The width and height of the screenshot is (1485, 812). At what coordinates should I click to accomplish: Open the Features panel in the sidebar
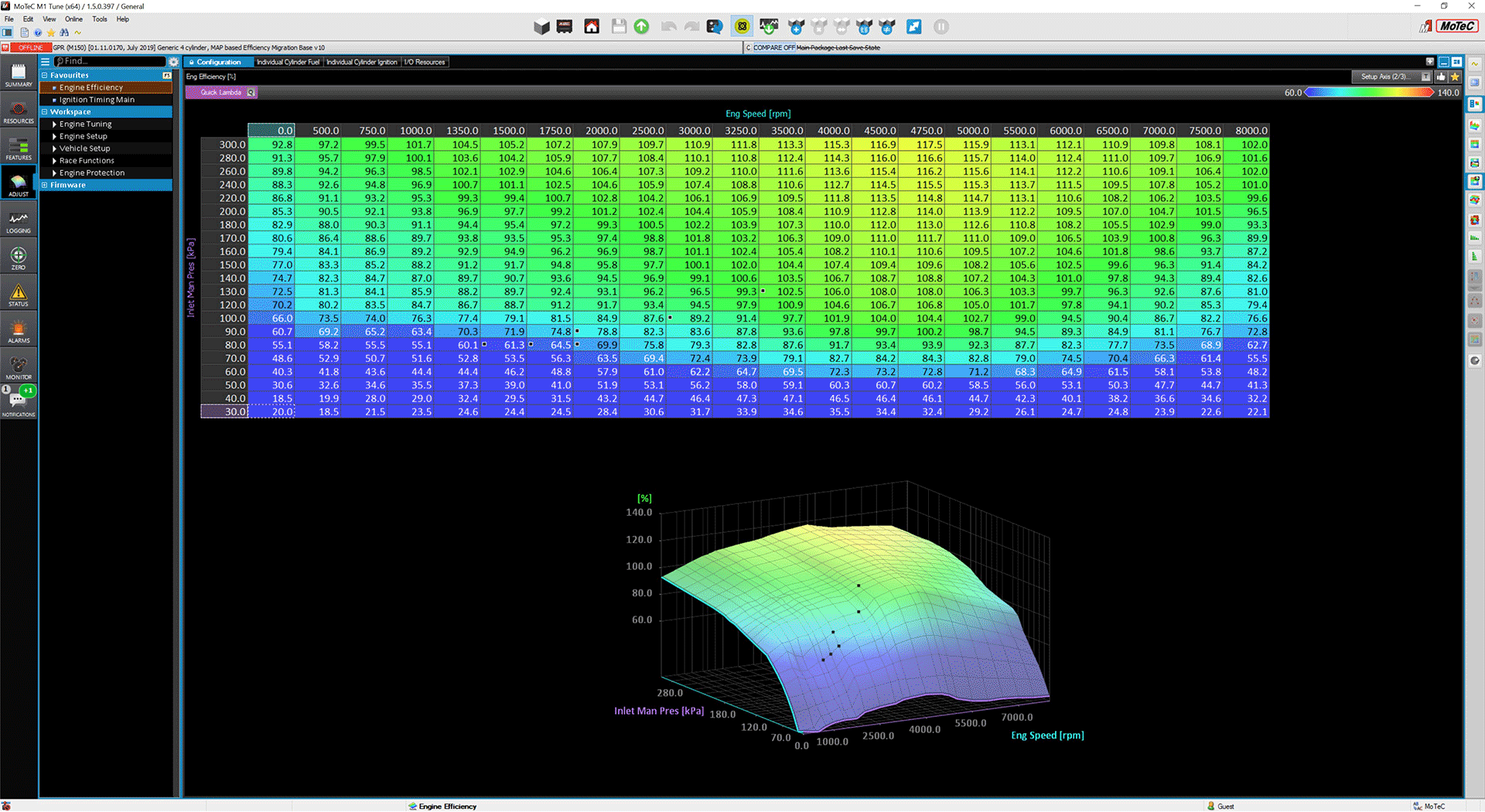point(19,148)
